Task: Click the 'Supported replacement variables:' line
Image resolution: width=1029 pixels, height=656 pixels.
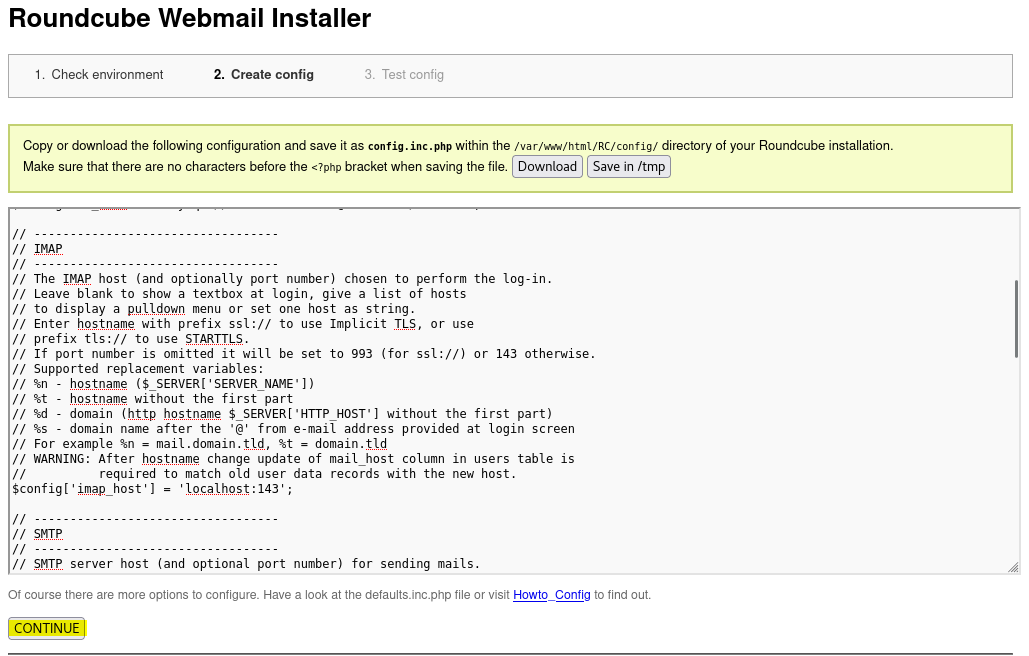Action: [x=138, y=369]
